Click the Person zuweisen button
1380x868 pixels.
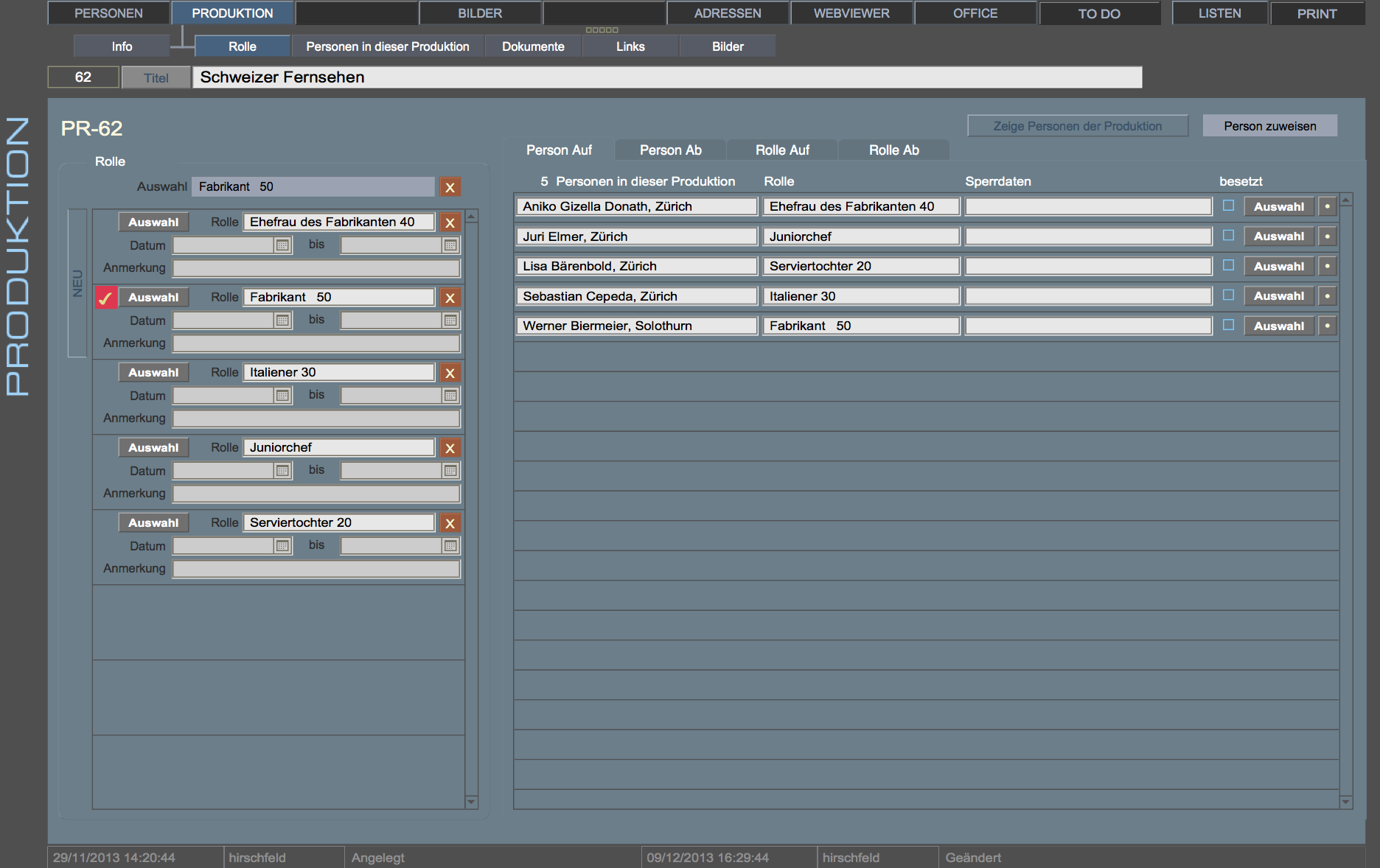[x=1269, y=126]
